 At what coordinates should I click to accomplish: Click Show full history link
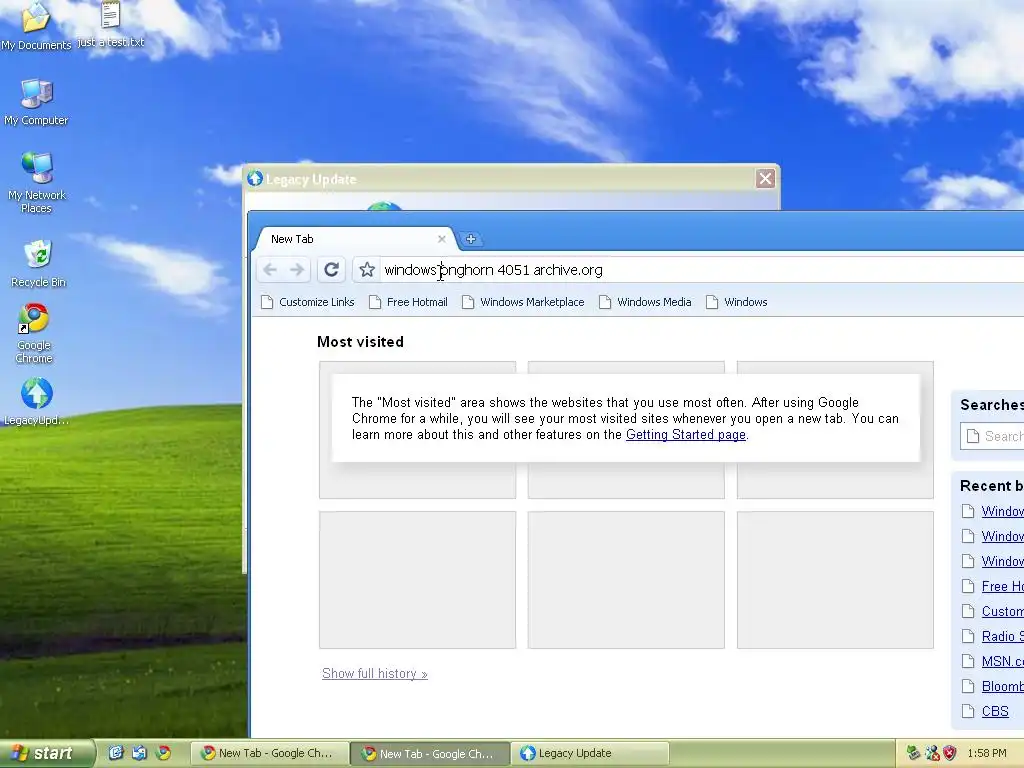pos(375,673)
